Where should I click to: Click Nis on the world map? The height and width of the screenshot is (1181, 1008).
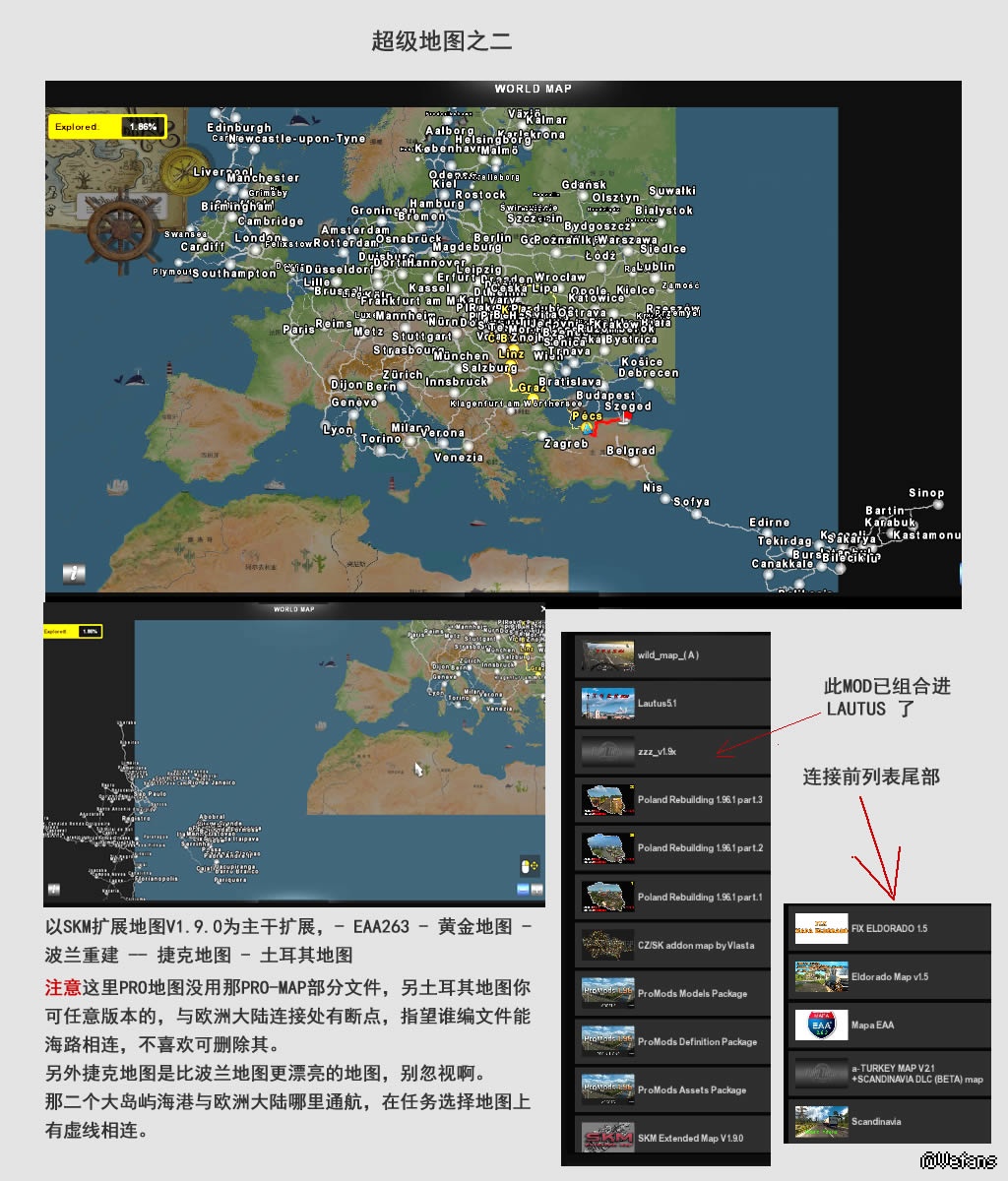(x=653, y=488)
